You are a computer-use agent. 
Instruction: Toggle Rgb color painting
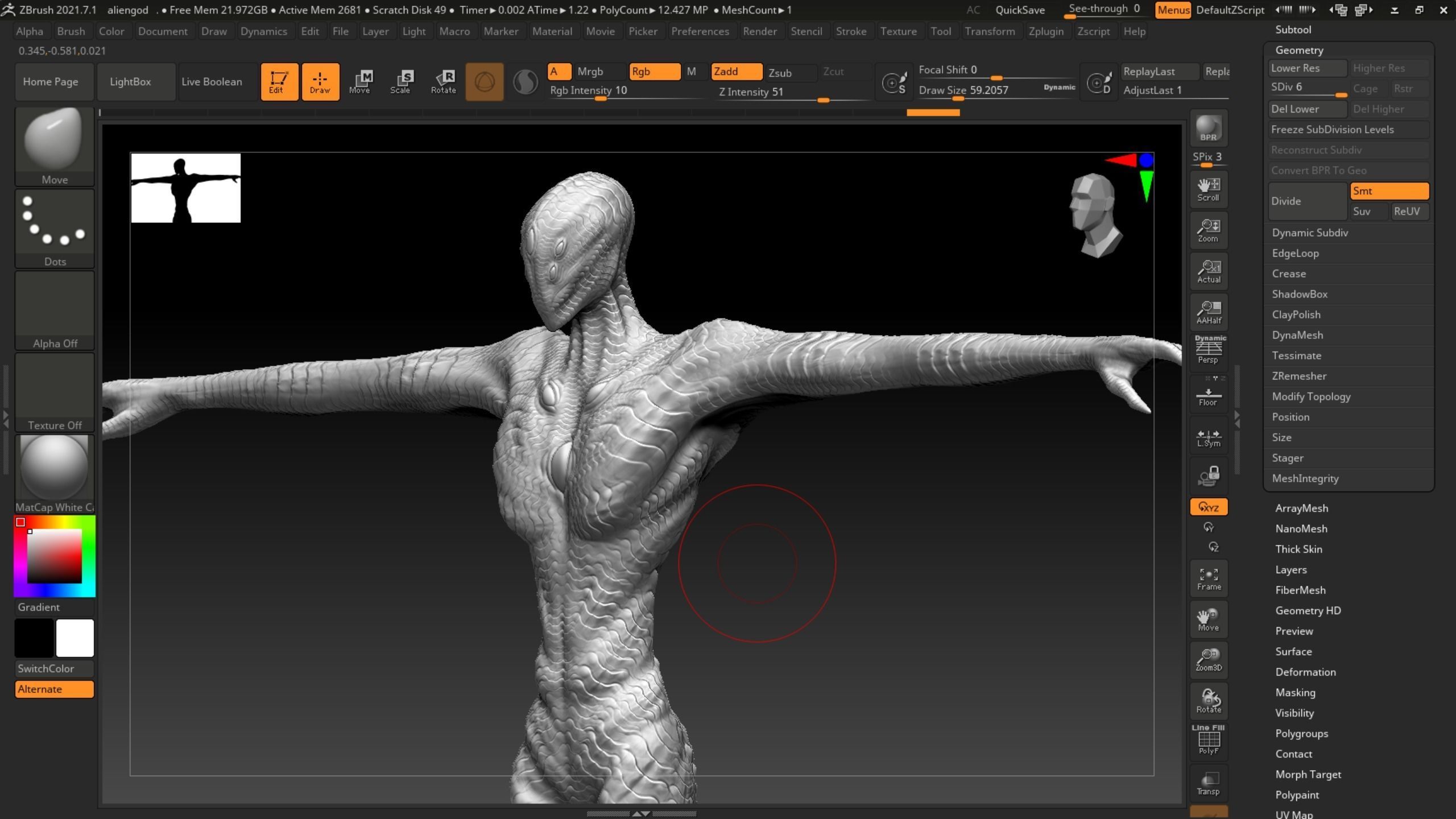pos(655,72)
